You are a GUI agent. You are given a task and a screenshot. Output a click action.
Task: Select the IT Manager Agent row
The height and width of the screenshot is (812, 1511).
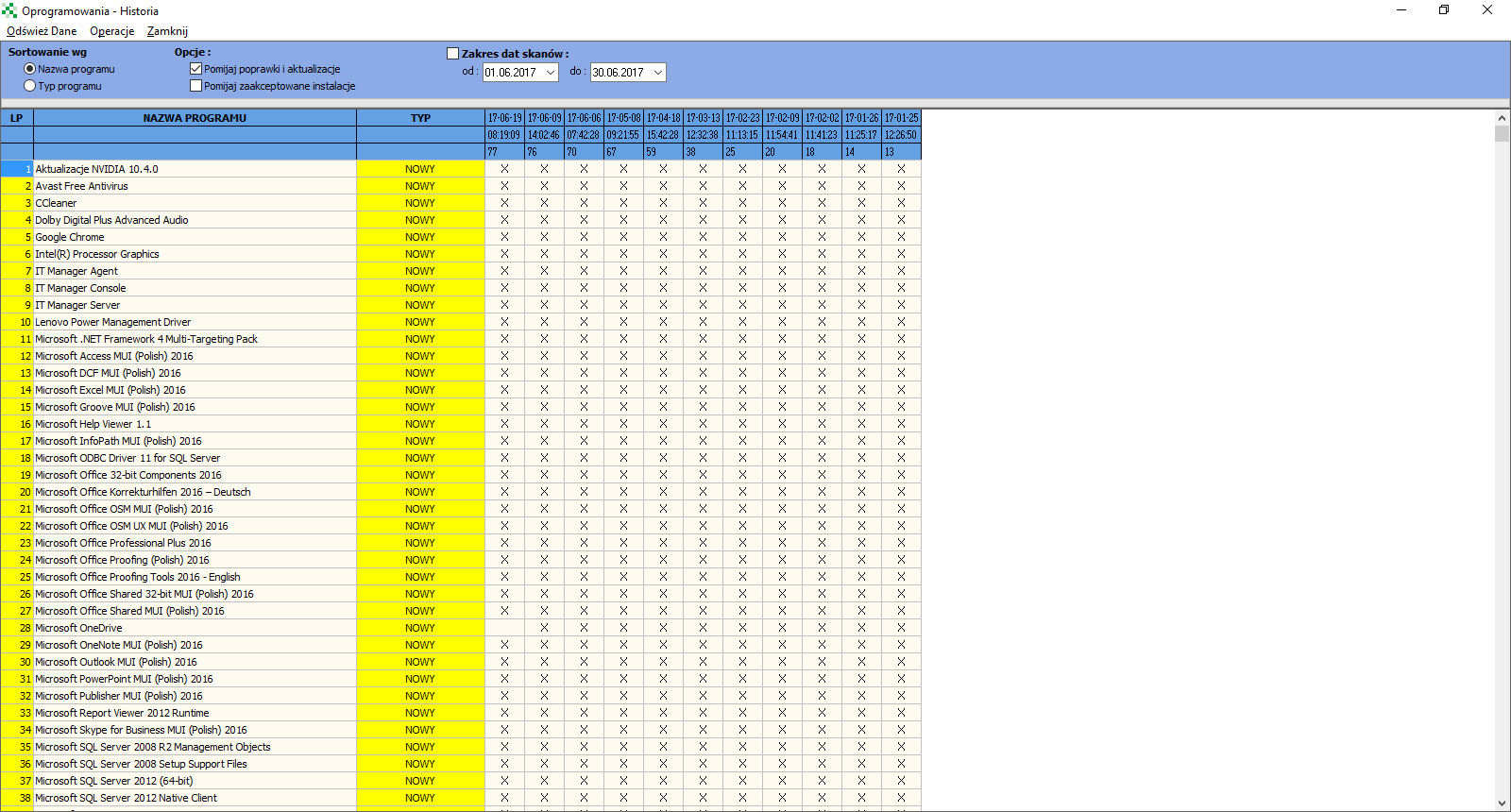[195, 271]
